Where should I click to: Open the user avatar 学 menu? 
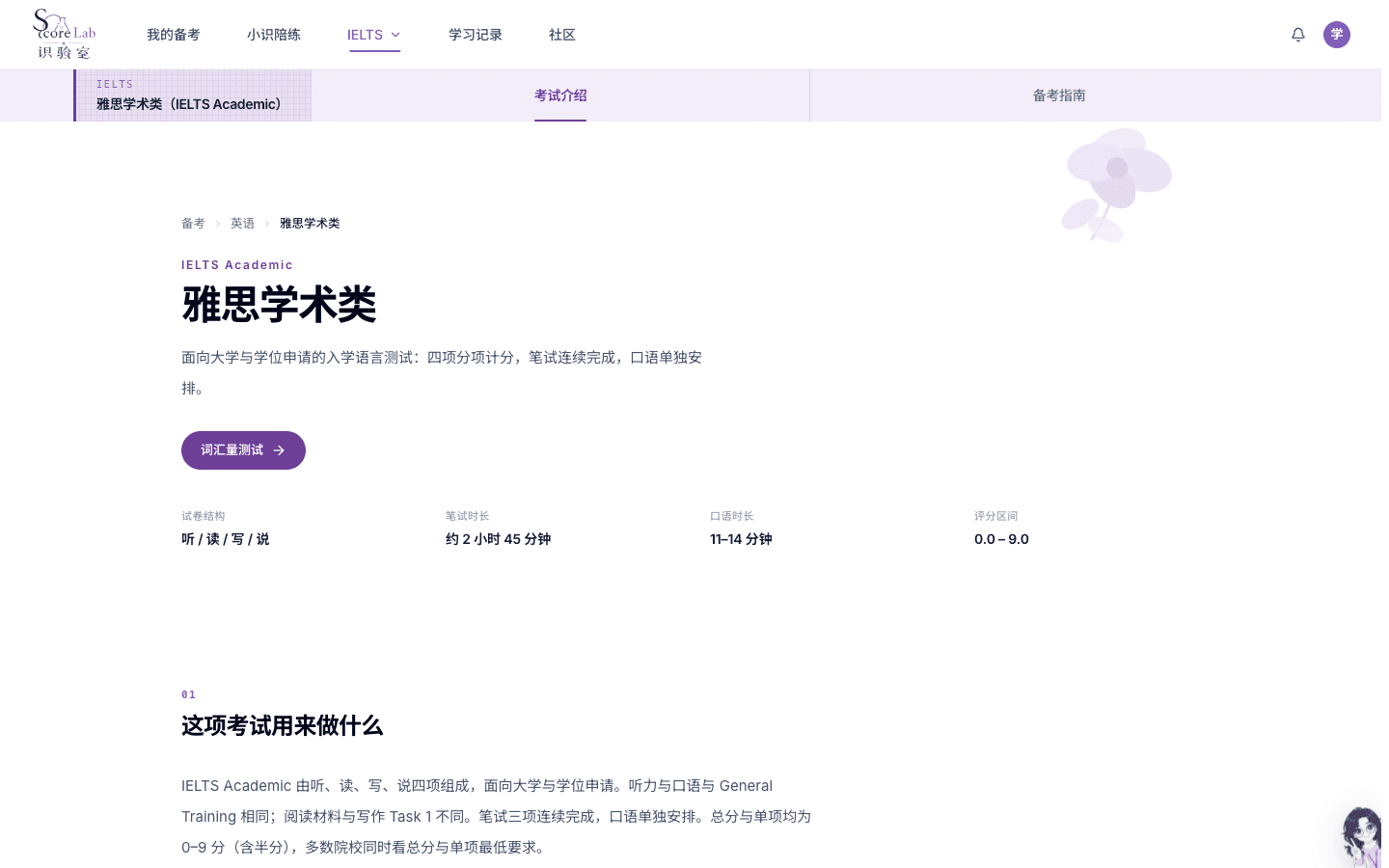tap(1337, 35)
